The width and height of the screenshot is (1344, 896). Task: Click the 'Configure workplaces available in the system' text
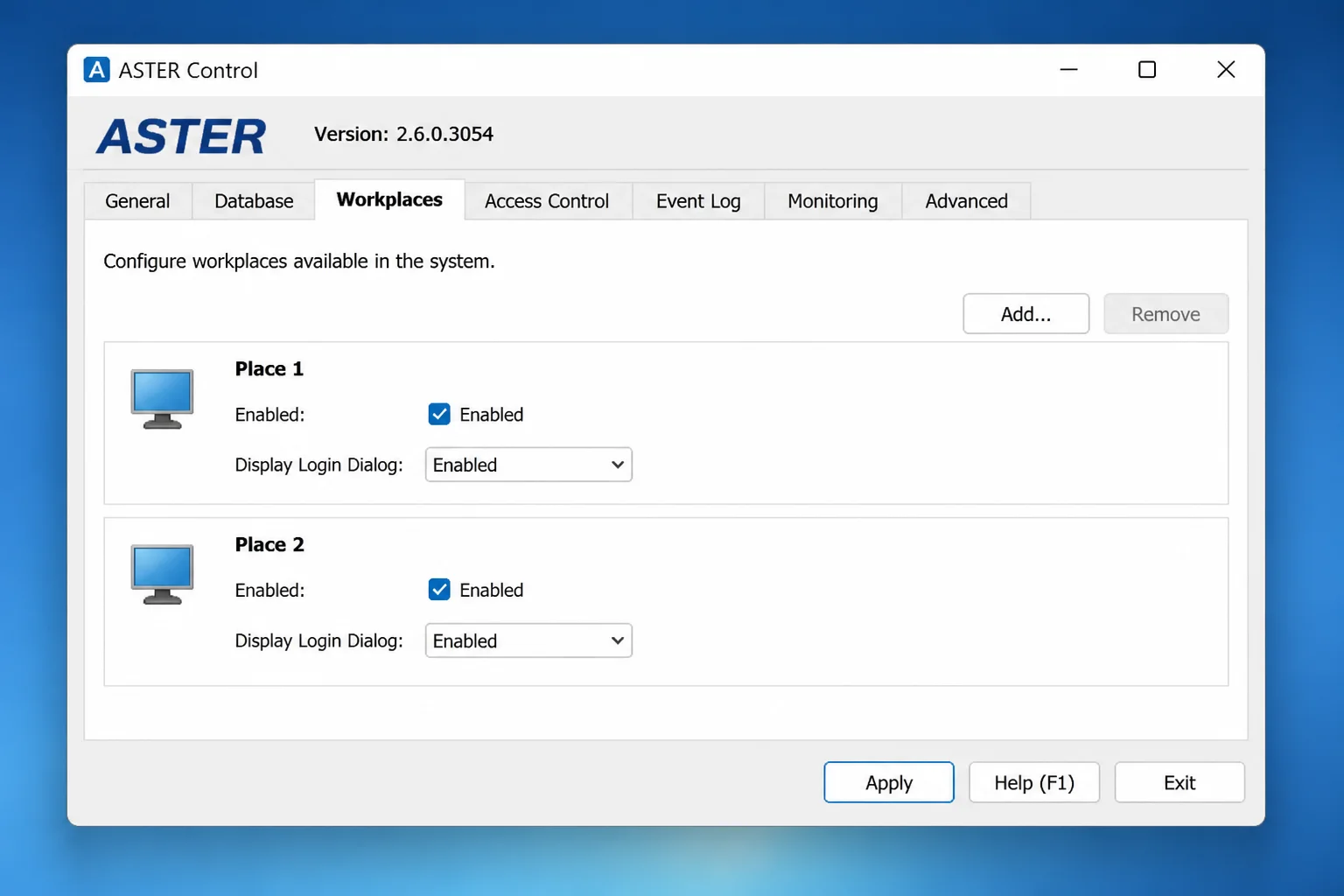tap(299, 262)
